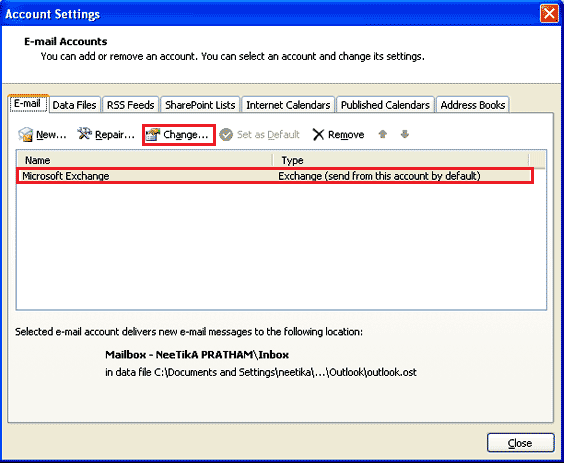
Task: Switch to the RSS Feeds tab
Action: 130,105
